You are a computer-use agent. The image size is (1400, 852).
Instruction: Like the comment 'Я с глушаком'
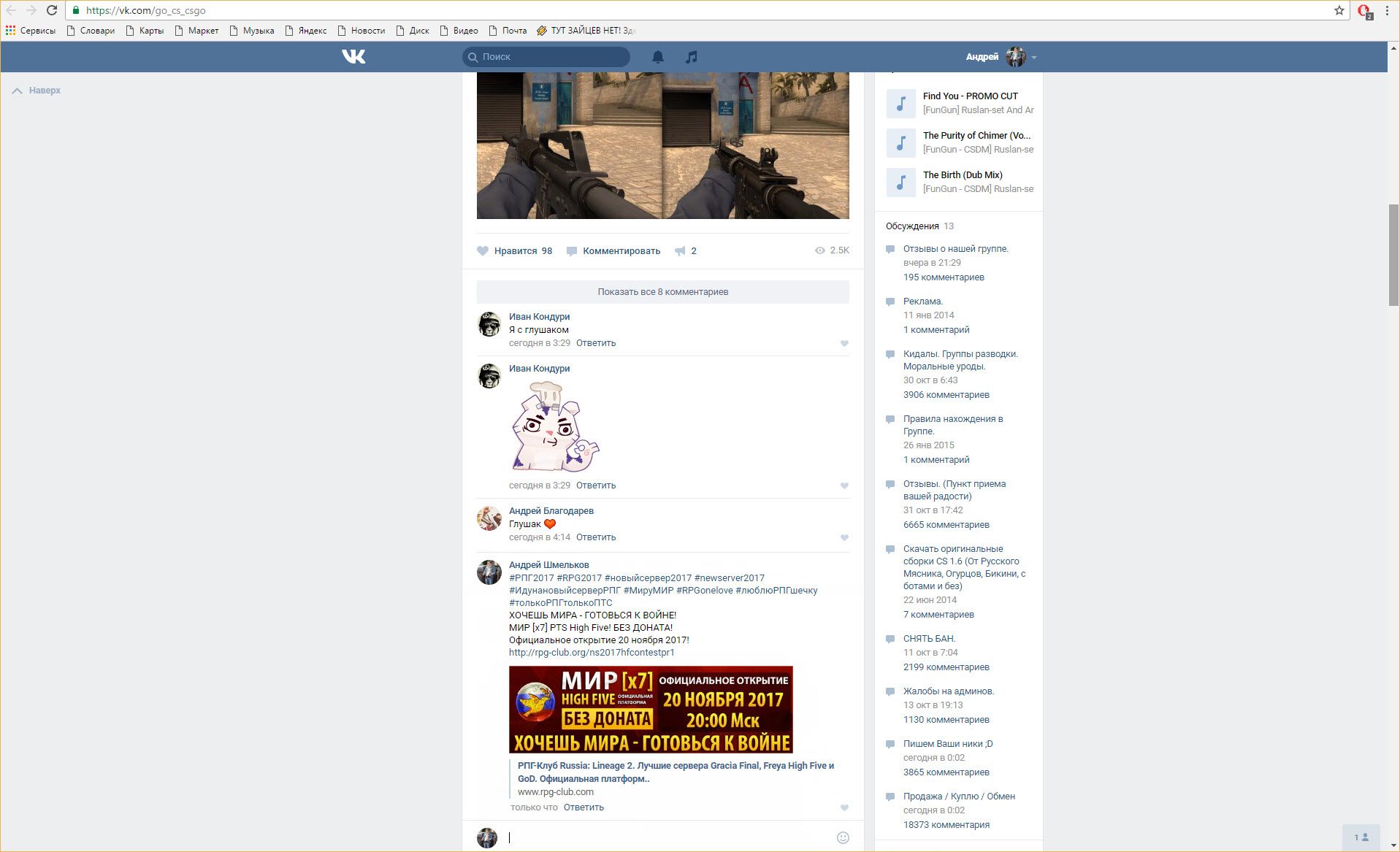[x=844, y=343]
